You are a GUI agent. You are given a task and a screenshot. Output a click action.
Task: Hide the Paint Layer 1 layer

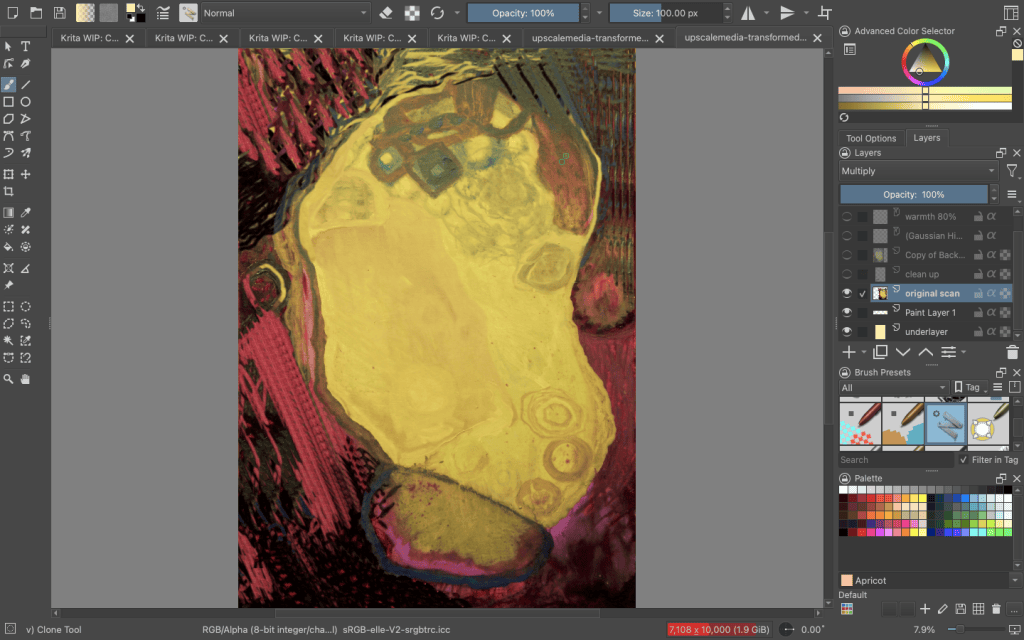pos(847,312)
